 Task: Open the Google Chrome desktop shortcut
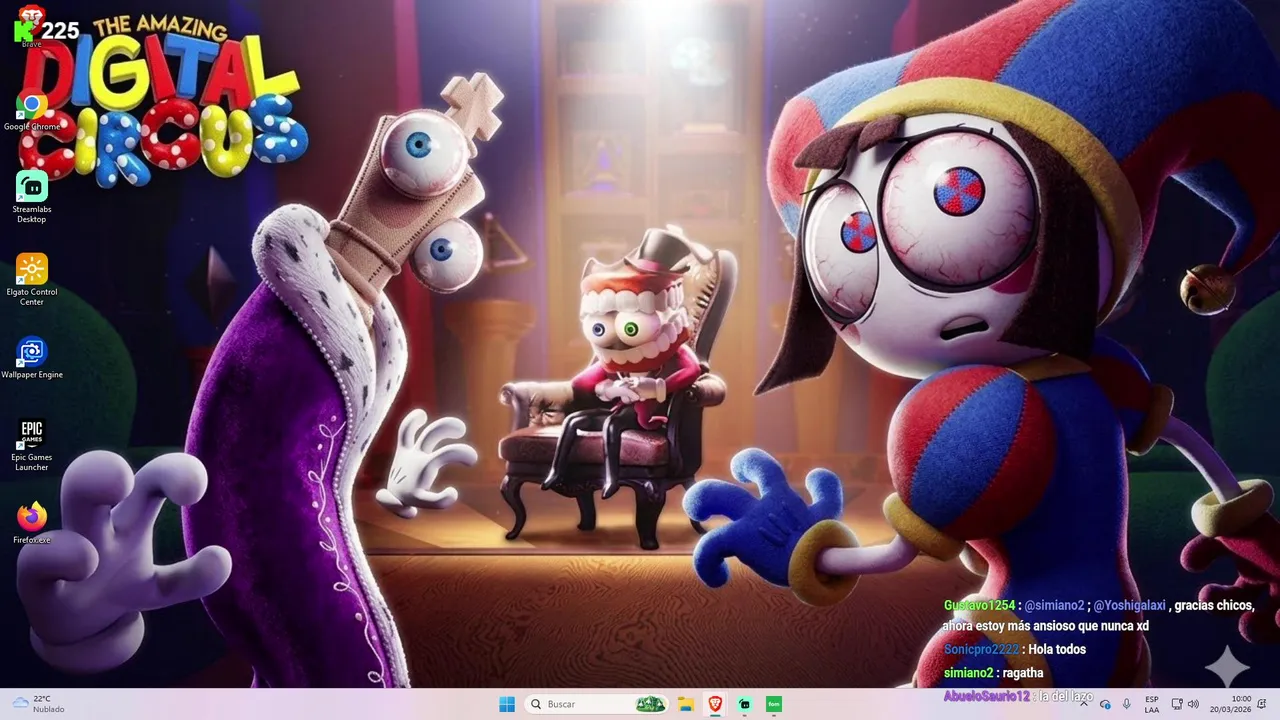click(32, 111)
